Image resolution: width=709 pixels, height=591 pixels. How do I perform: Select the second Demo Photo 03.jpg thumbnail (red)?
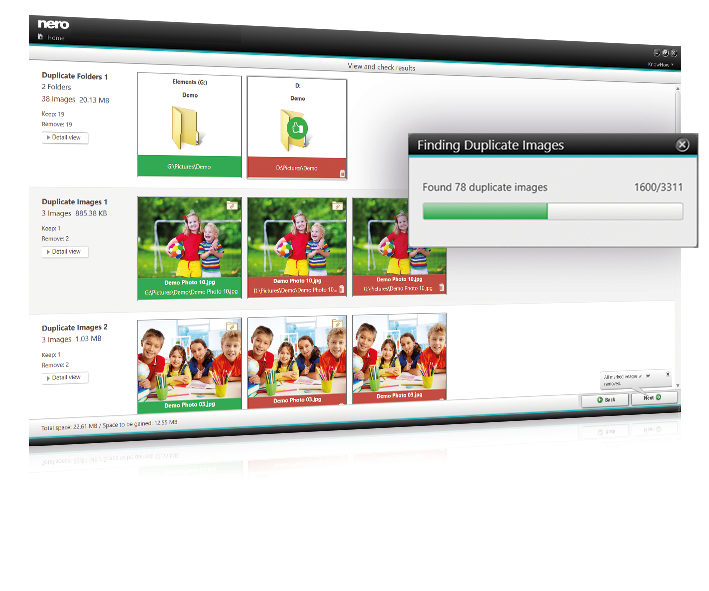[297, 362]
